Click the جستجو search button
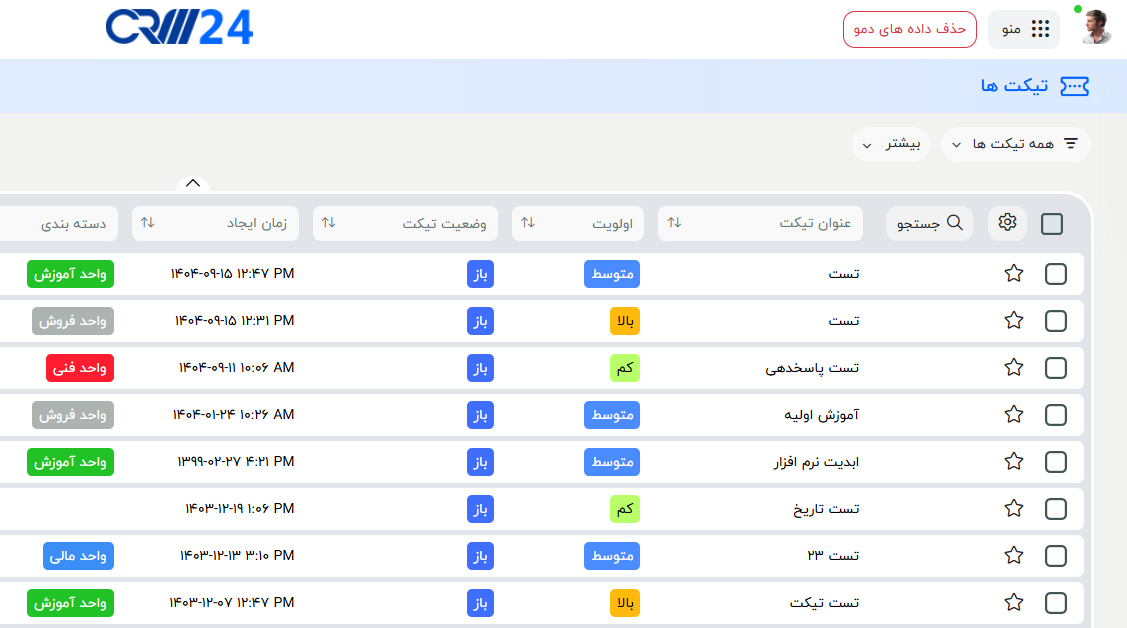This screenshot has width=1127, height=628. point(929,223)
